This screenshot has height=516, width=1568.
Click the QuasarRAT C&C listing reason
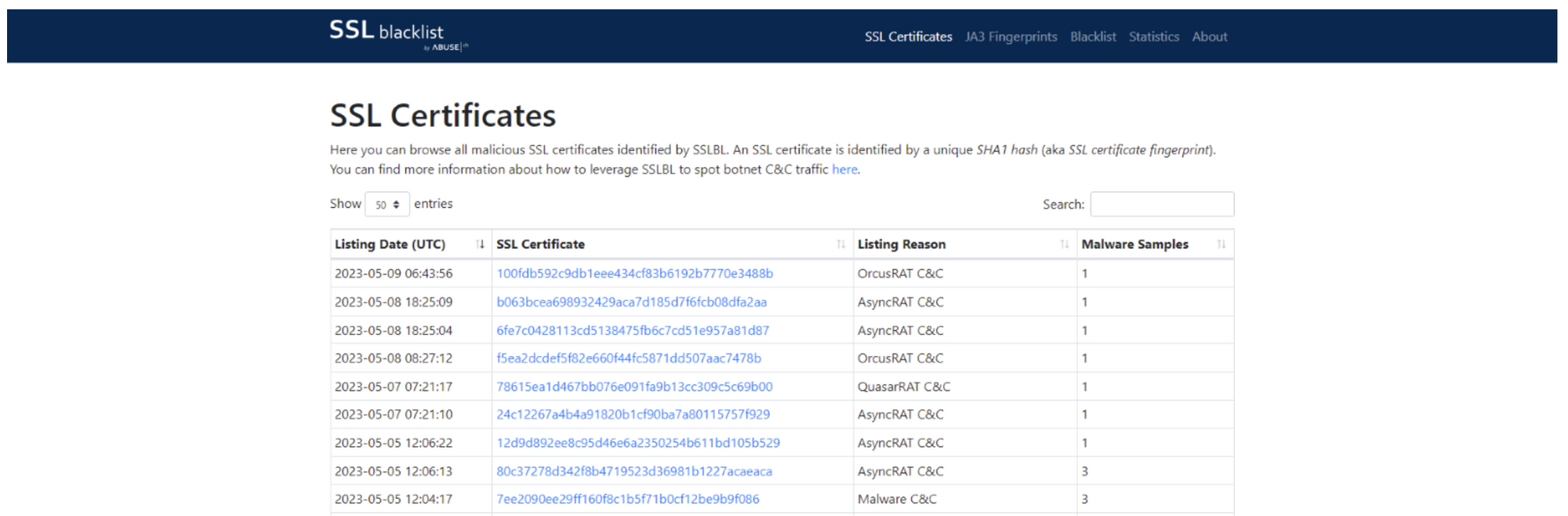click(x=904, y=387)
